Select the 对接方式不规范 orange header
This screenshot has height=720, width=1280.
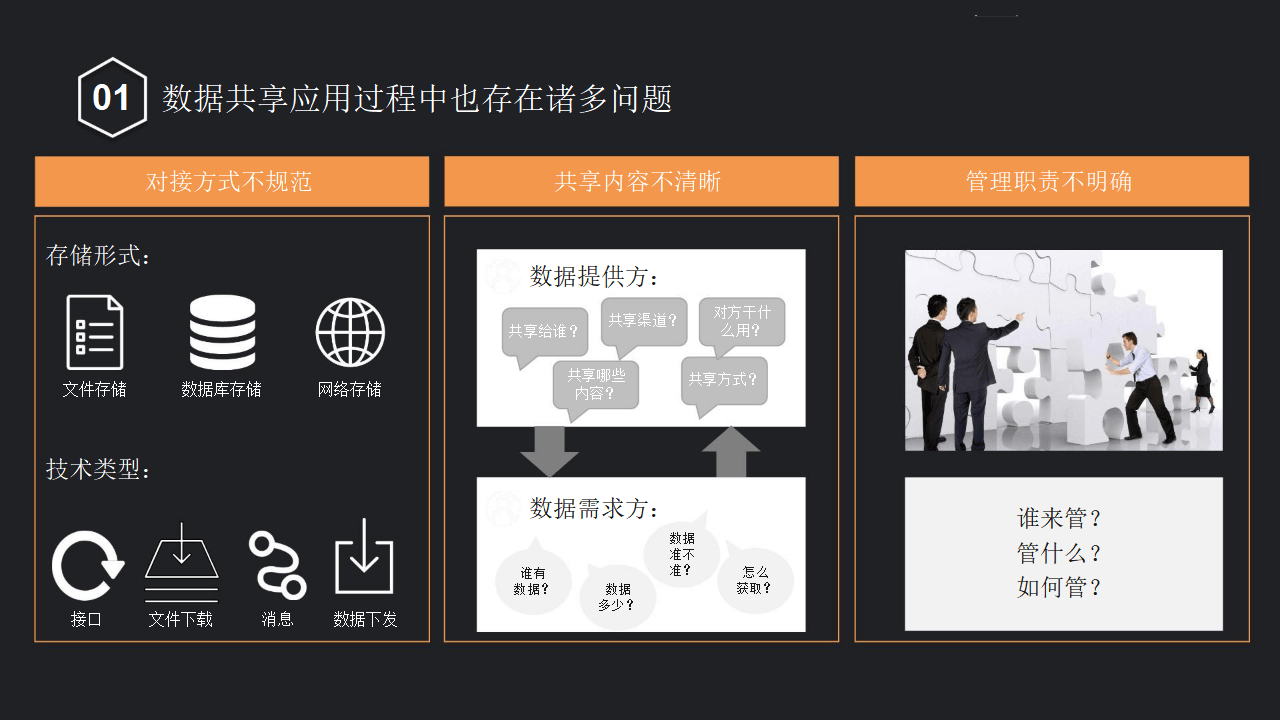click(x=232, y=181)
